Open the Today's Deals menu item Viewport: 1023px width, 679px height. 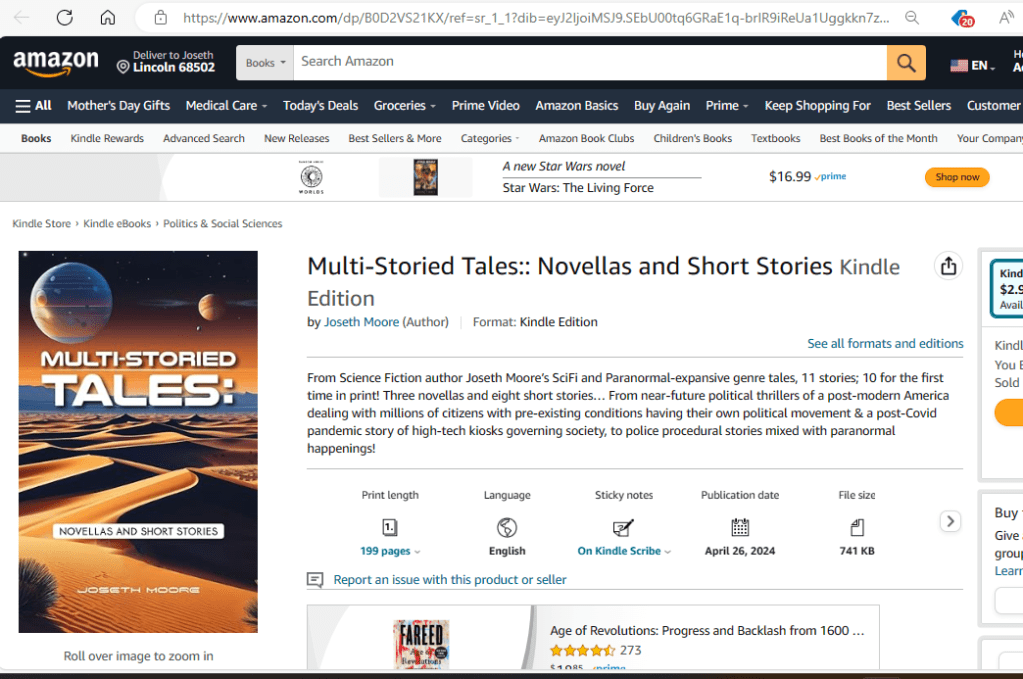tap(320, 106)
